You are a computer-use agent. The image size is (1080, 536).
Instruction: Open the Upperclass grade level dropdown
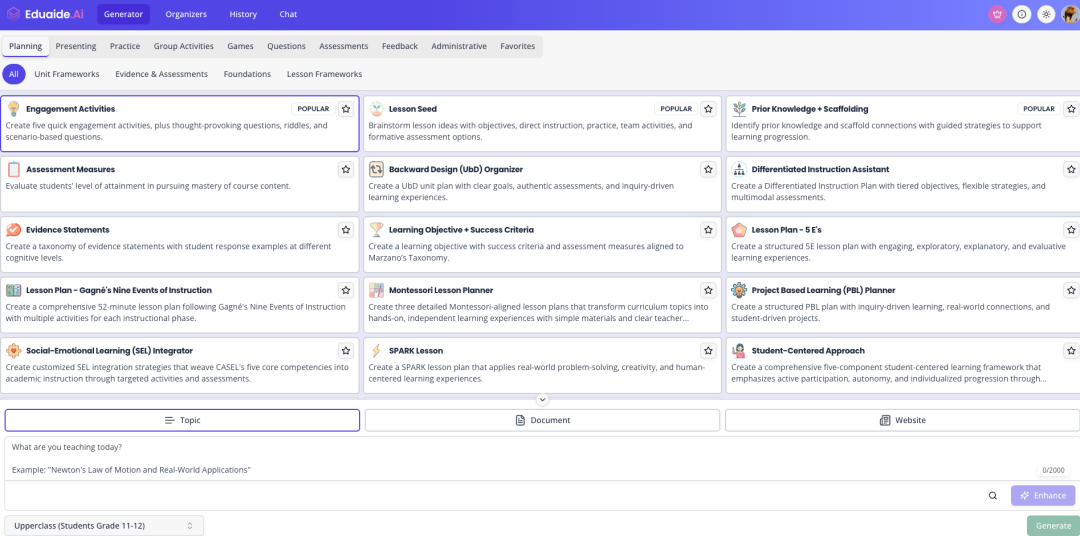coord(104,525)
